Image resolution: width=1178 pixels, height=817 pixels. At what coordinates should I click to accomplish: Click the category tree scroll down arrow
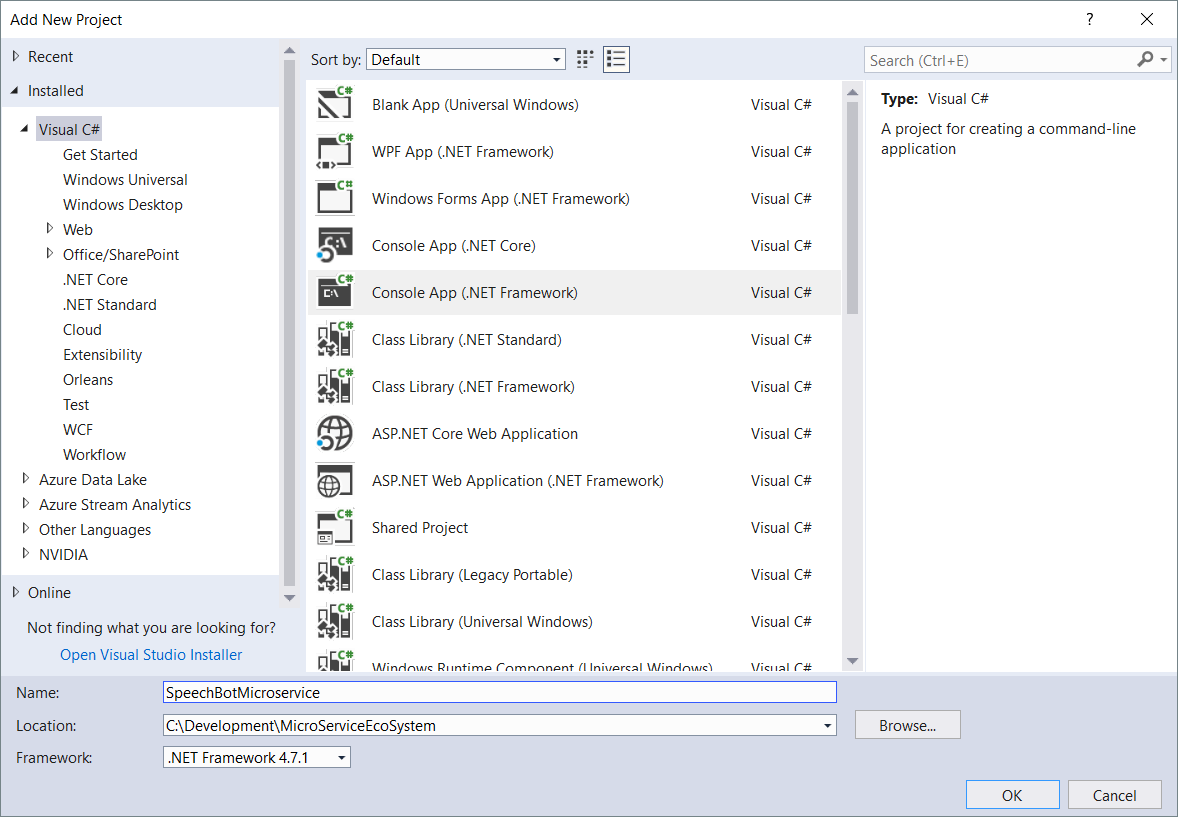pos(289,598)
